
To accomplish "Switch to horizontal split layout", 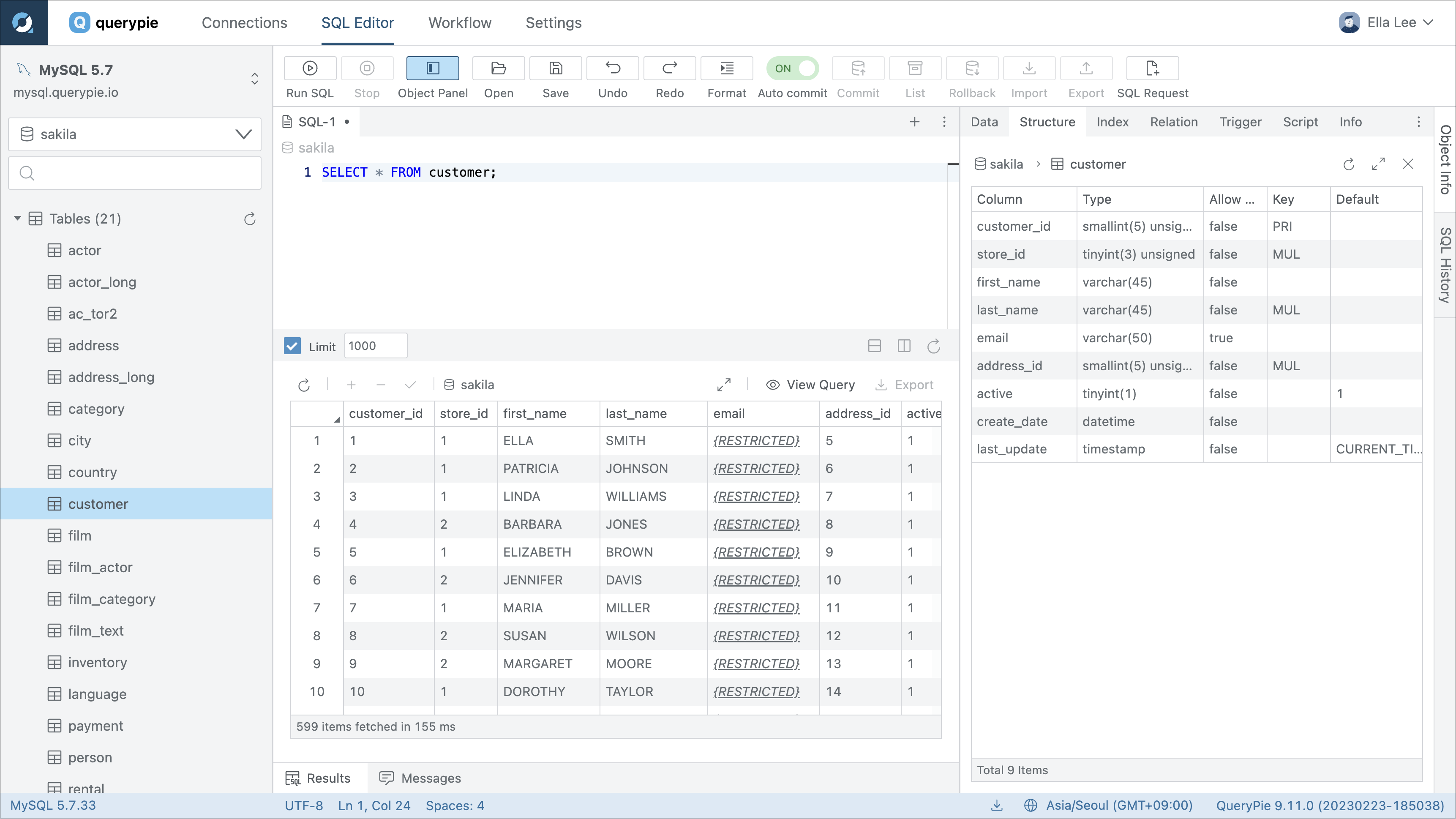I will (874, 346).
